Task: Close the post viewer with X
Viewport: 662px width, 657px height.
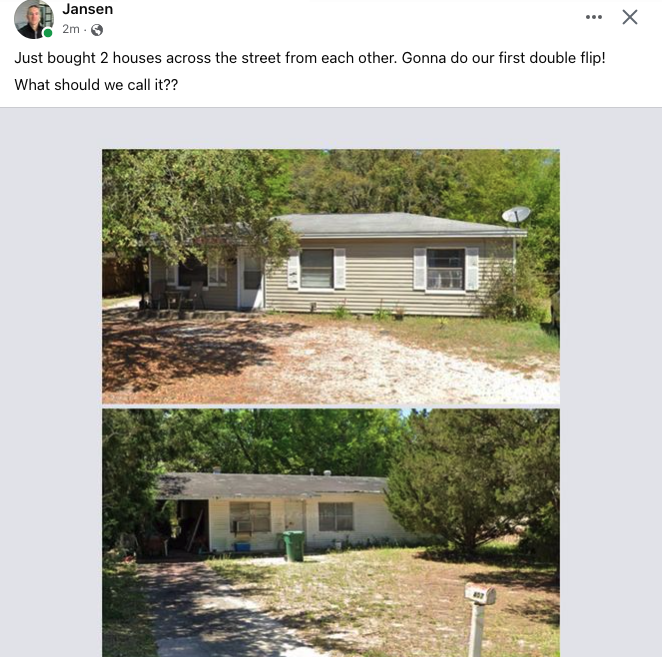Action: pos(630,17)
